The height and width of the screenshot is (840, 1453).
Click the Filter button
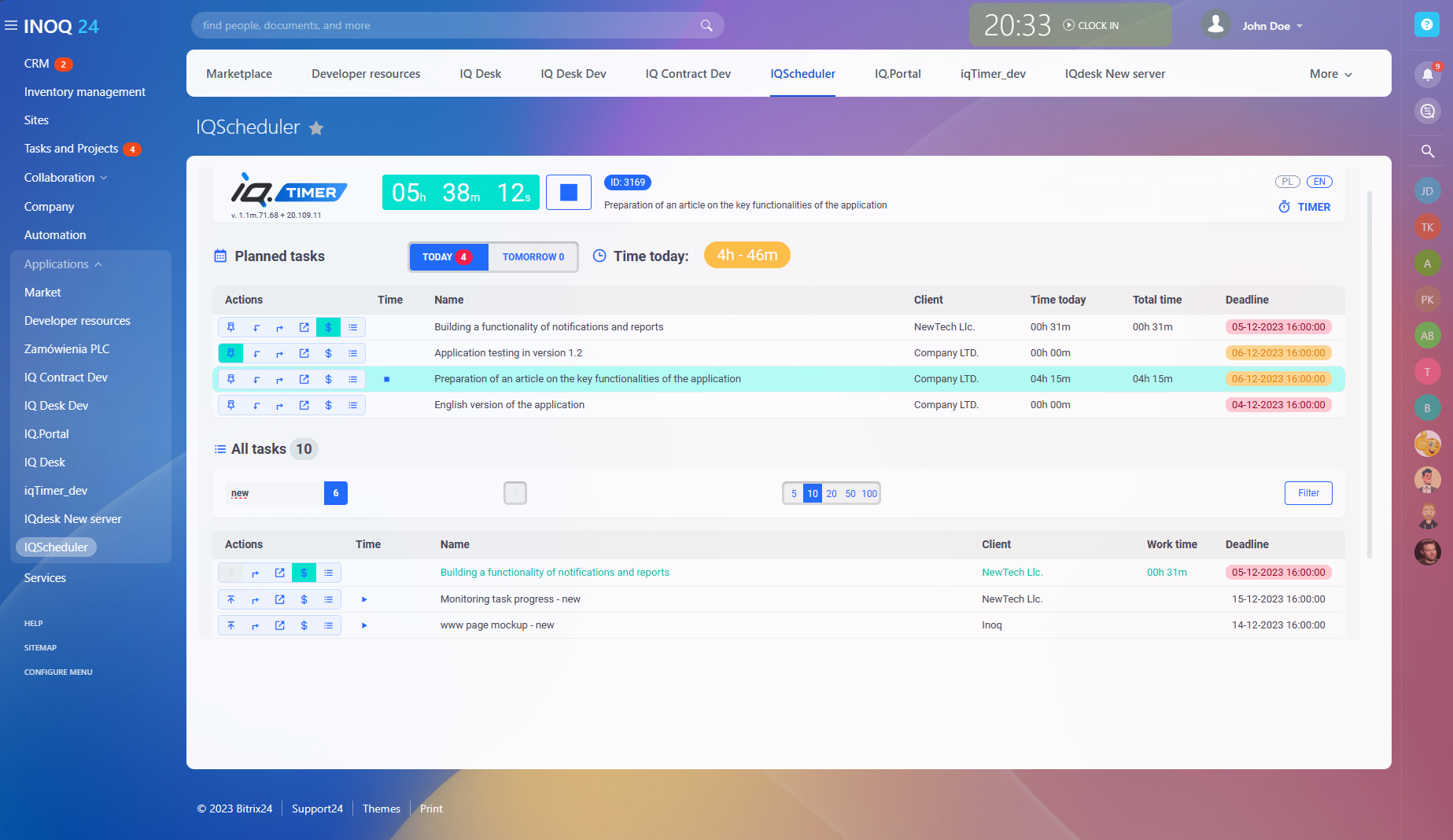1308,493
